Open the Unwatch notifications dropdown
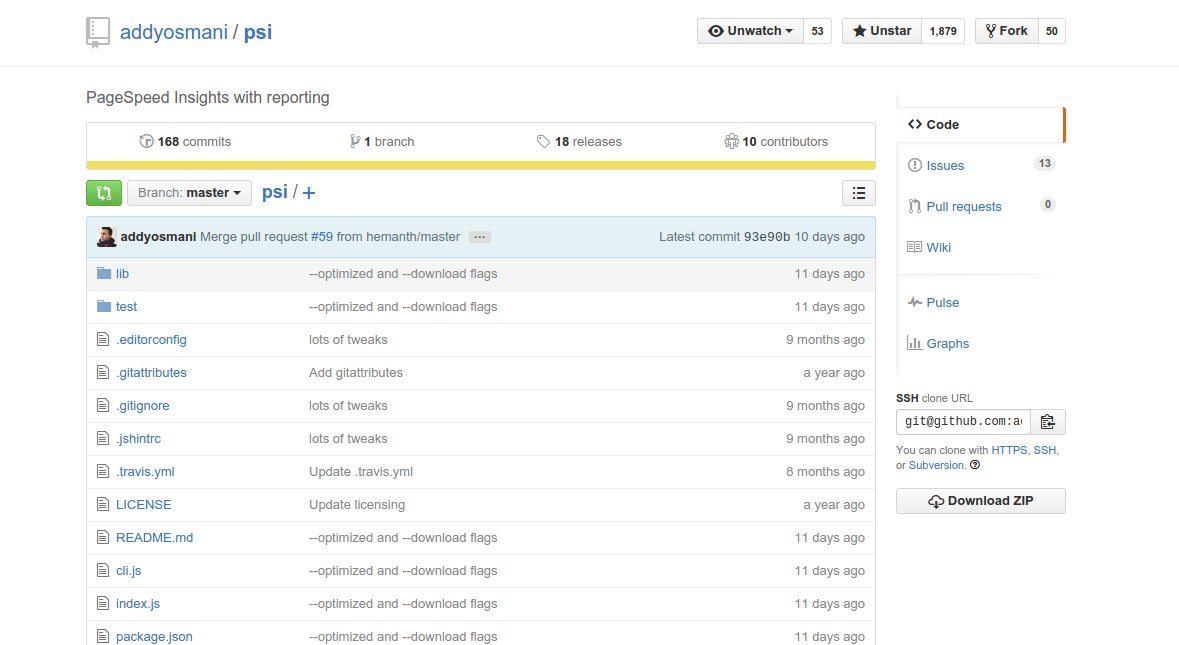Image resolution: width=1179 pixels, height=645 pixels. 750,32
